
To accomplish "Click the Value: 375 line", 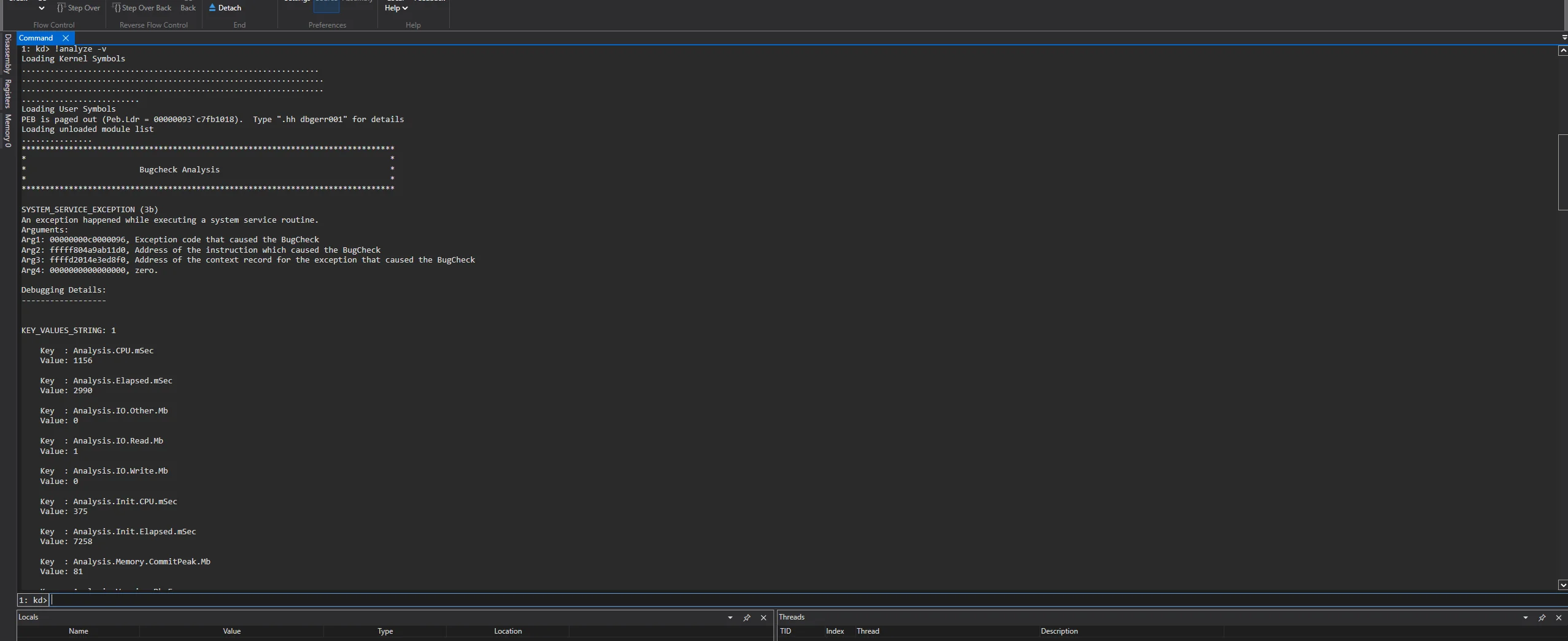I will (x=64, y=512).
